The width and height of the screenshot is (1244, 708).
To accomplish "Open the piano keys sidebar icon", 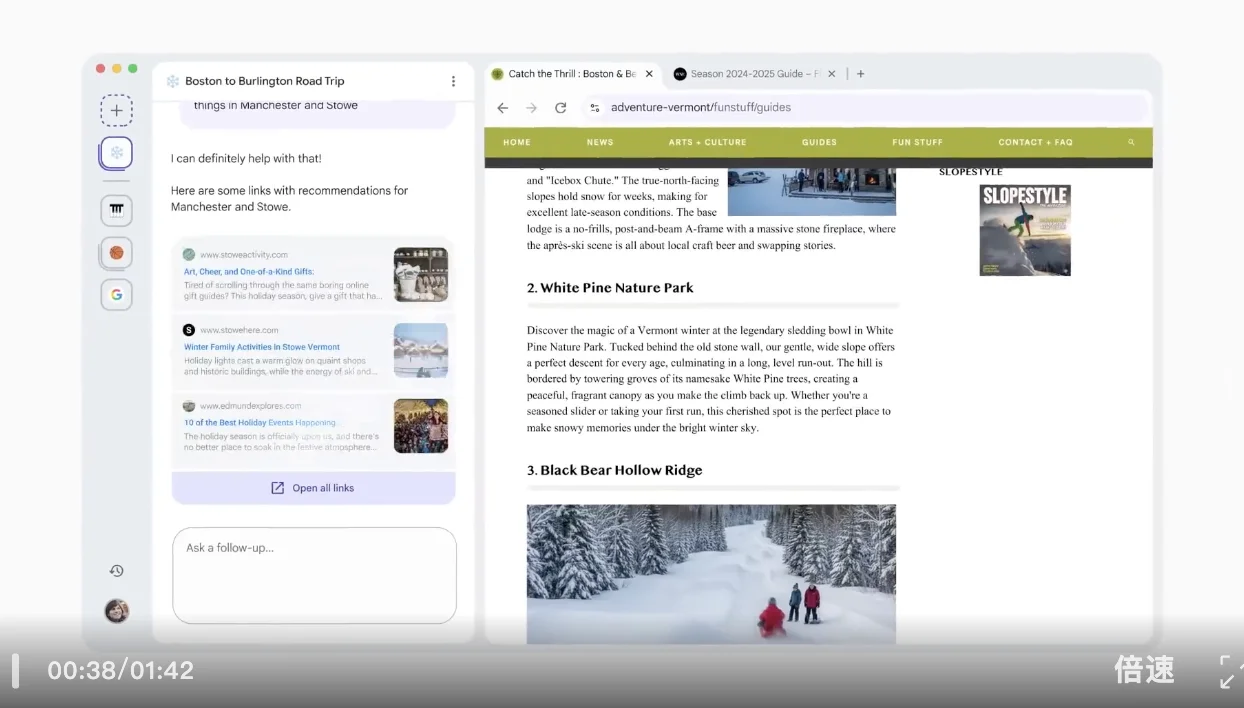I will click(116, 210).
